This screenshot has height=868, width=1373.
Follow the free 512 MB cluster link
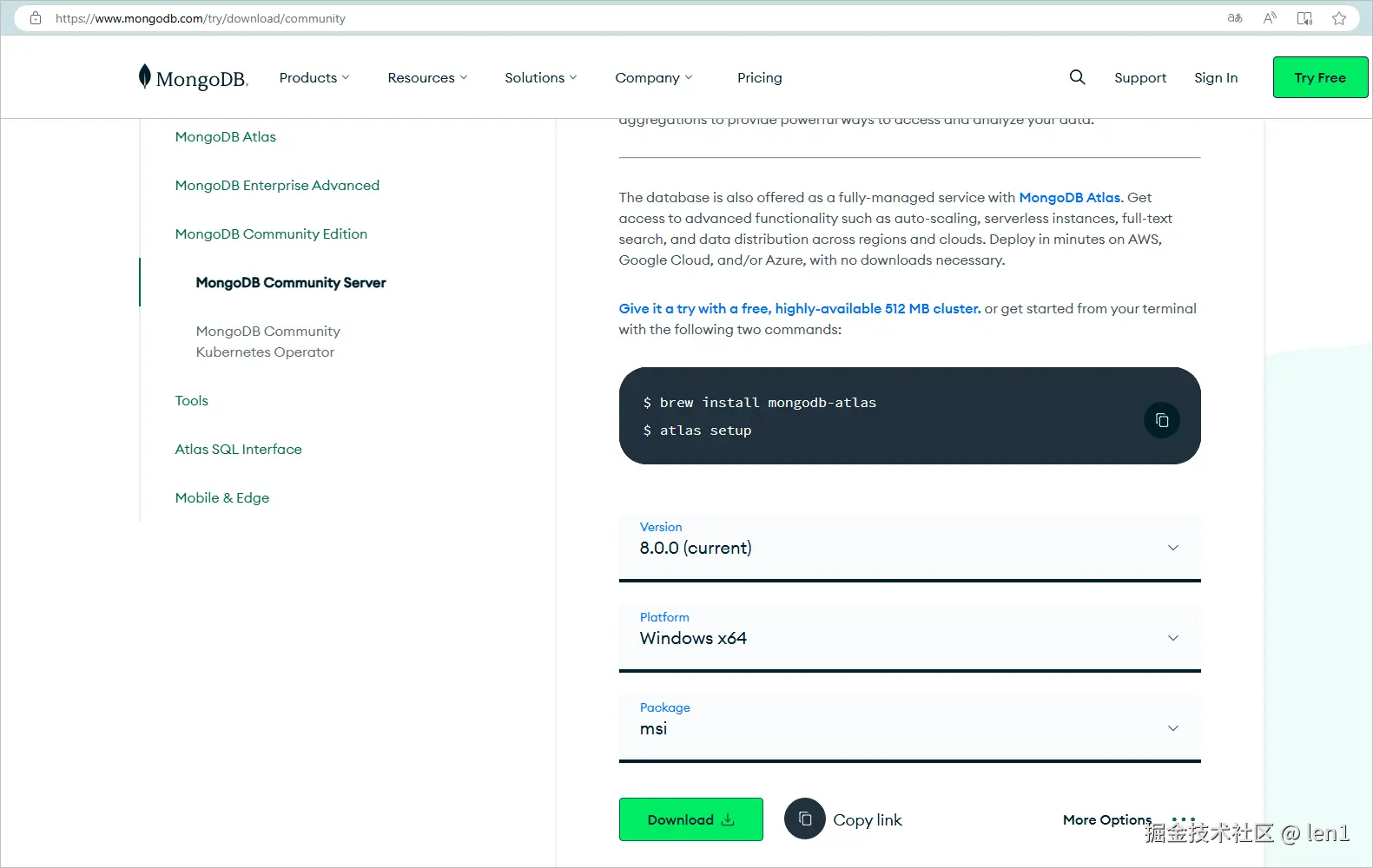(x=799, y=309)
